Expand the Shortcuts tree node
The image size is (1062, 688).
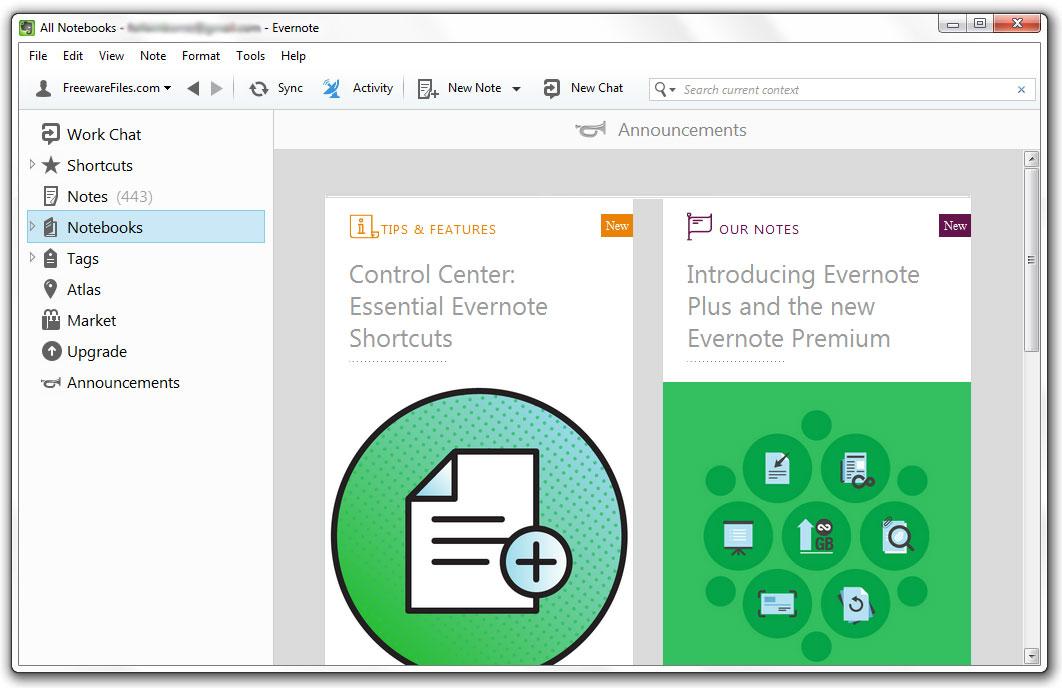pyautogui.click(x=32, y=165)
